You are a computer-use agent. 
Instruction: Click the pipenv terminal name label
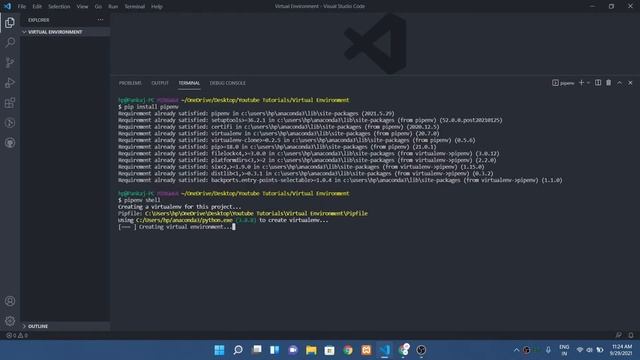click(563, 83)
